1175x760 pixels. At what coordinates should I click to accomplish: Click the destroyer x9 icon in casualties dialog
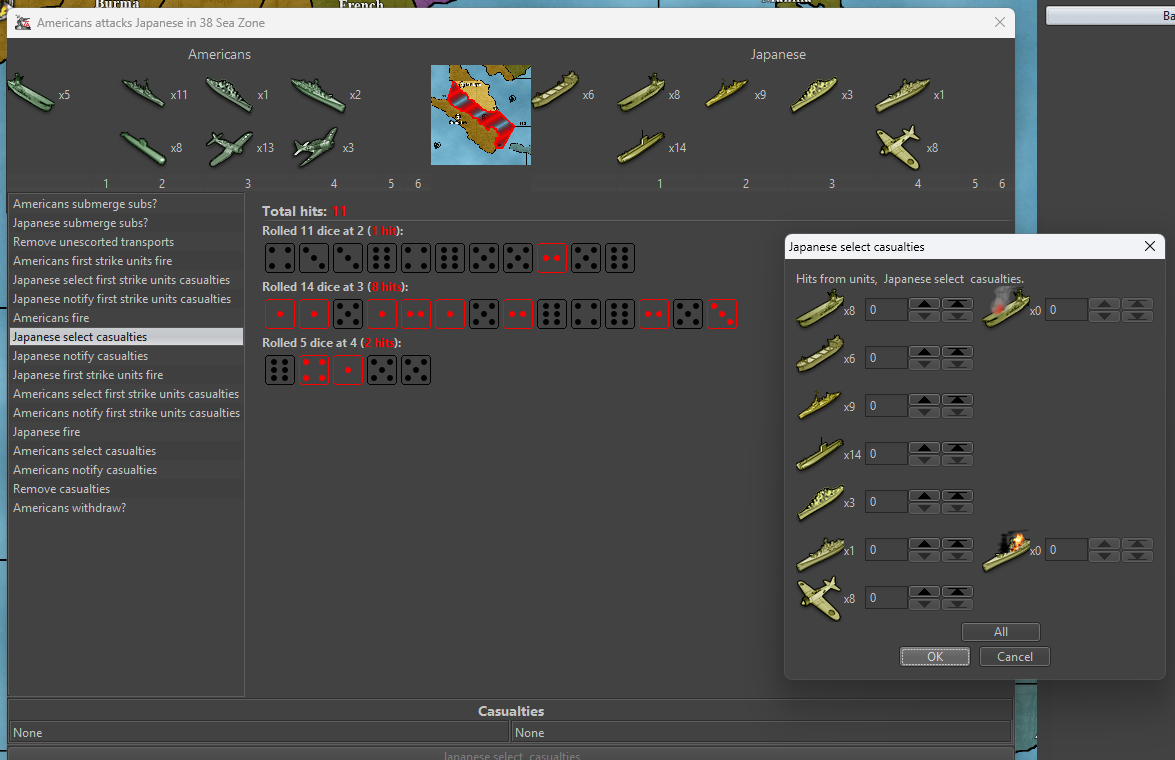click(819, 405)
